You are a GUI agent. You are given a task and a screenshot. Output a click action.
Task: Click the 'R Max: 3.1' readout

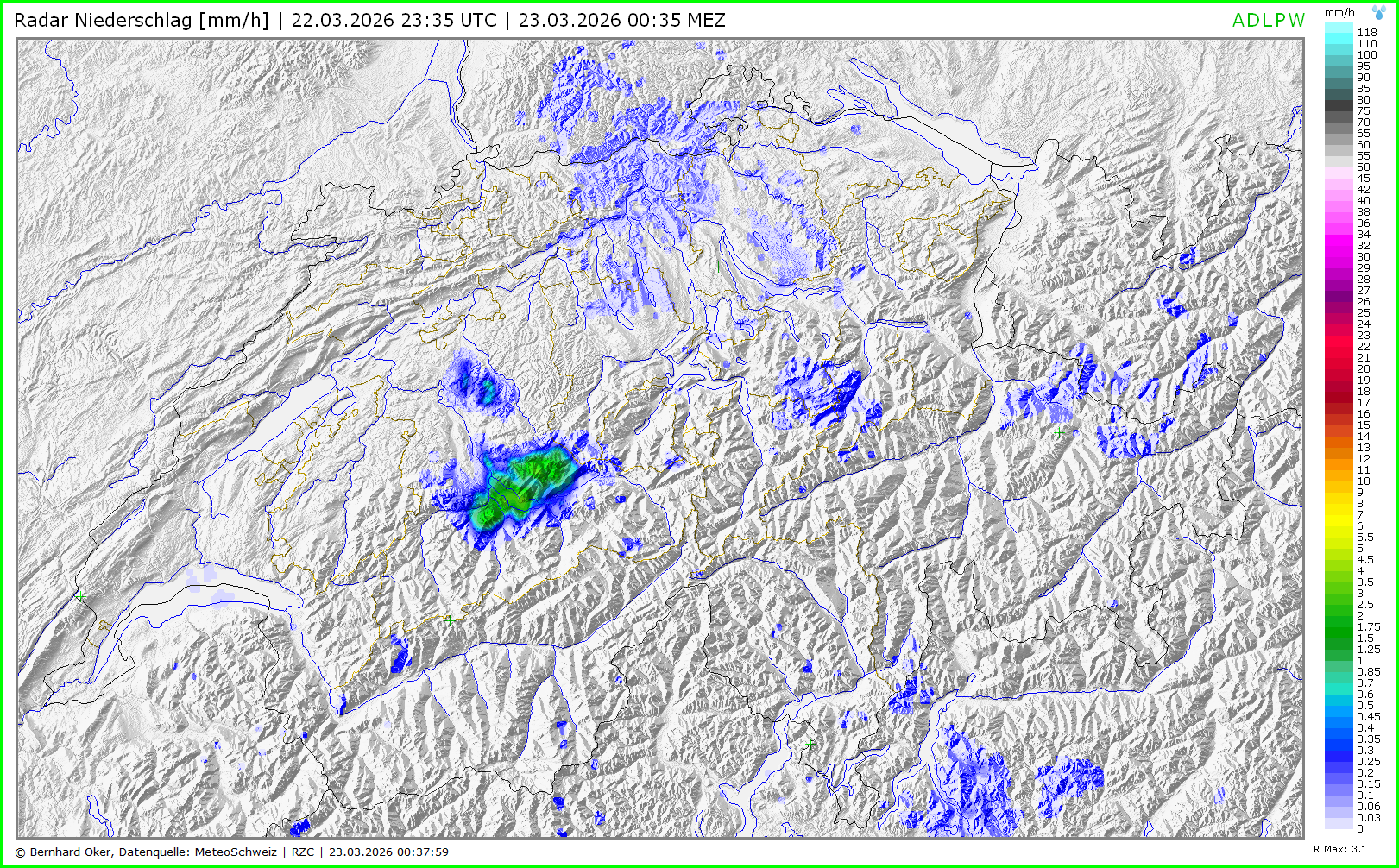tap(1339, 849)
